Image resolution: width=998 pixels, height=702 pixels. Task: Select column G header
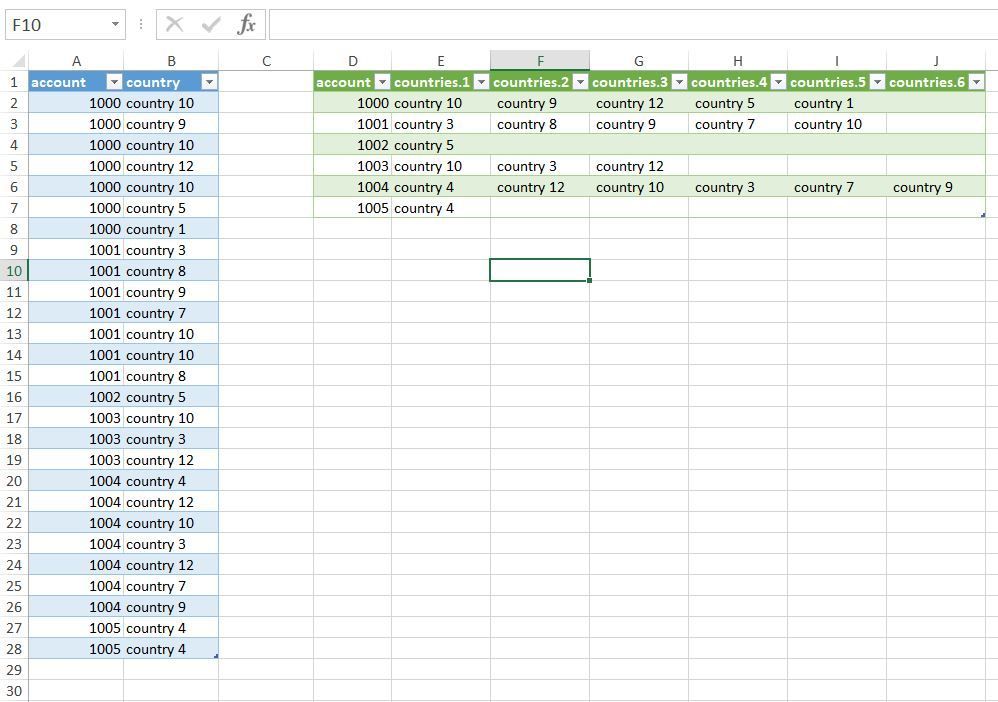click(x=639, y=61)
